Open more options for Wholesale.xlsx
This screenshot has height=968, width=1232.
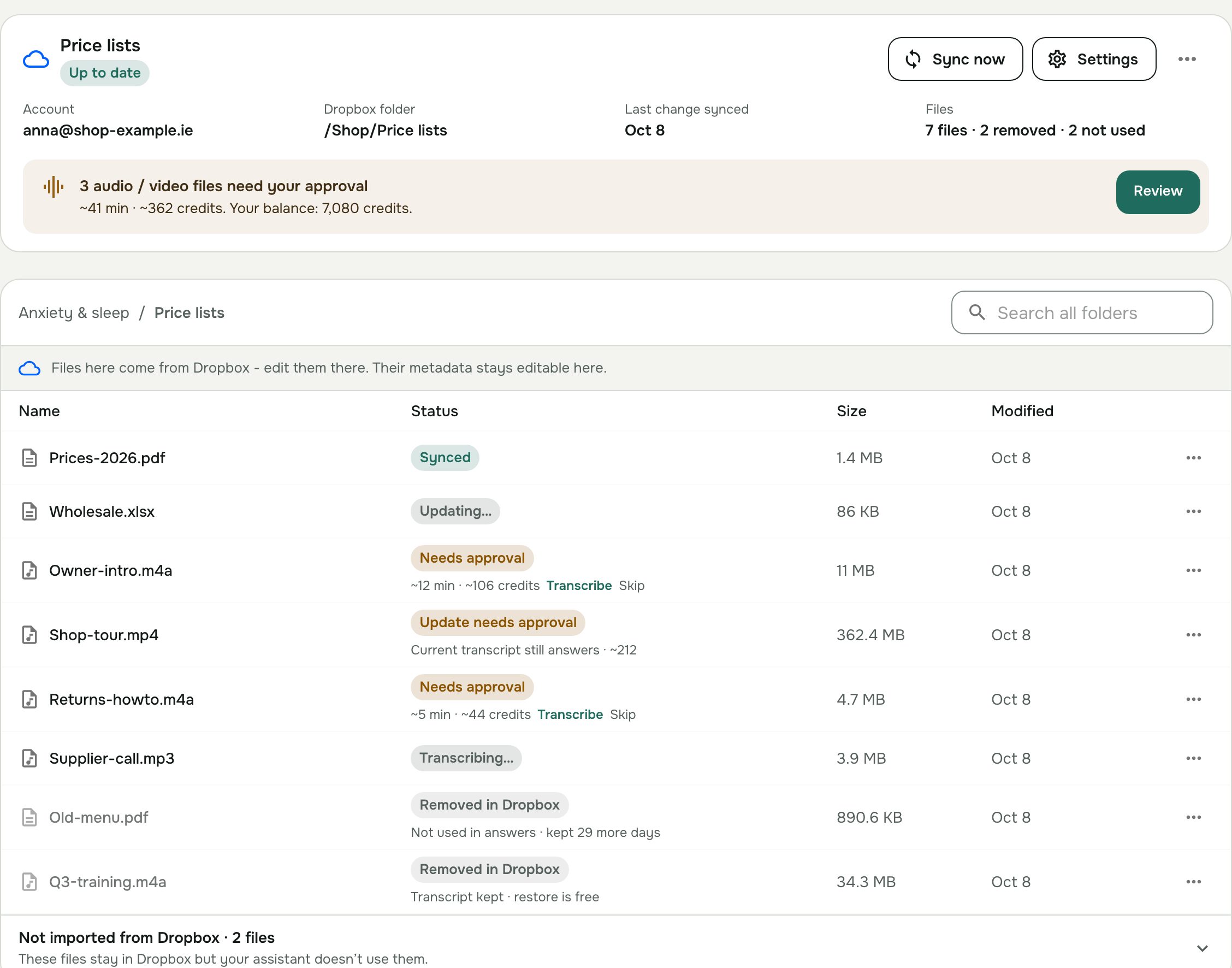pos(1193,511)
